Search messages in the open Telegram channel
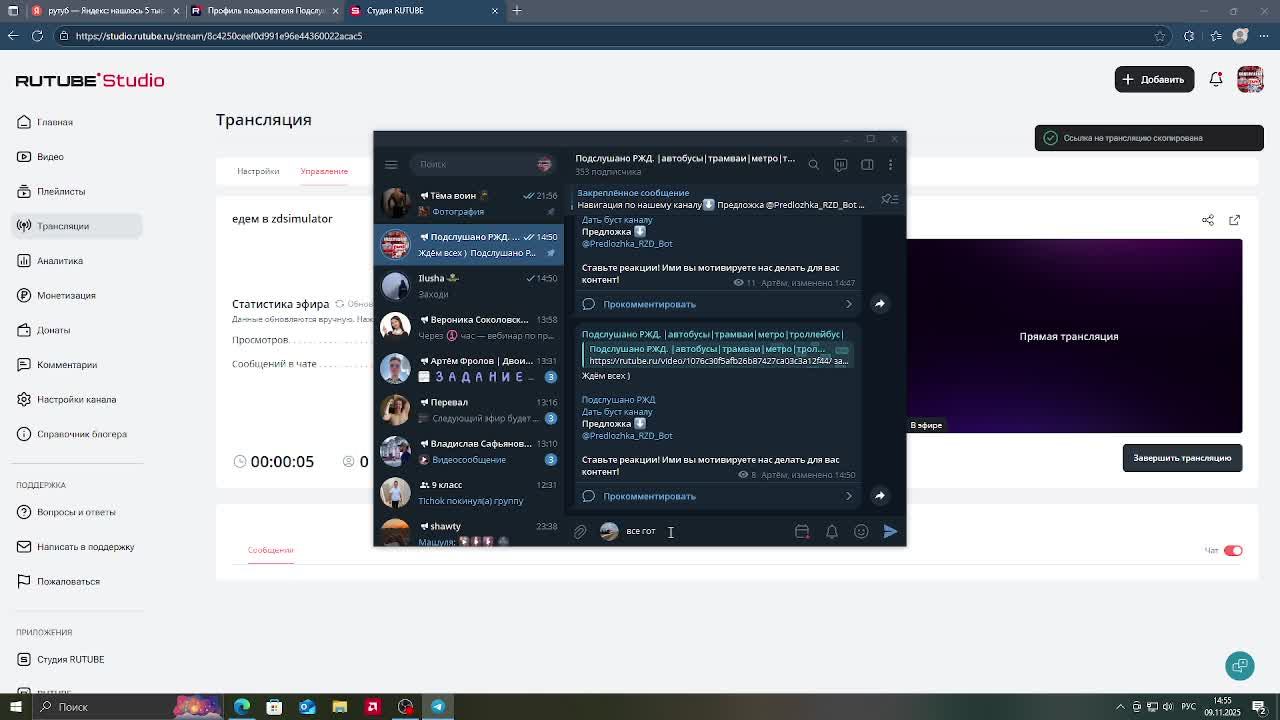 (x=814, y=165)
